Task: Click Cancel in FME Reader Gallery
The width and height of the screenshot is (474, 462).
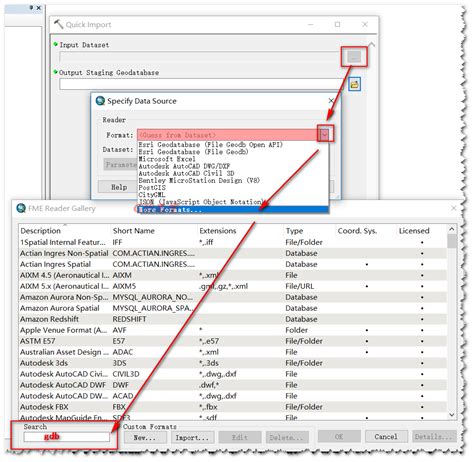Action: click(x=386, y=437)
